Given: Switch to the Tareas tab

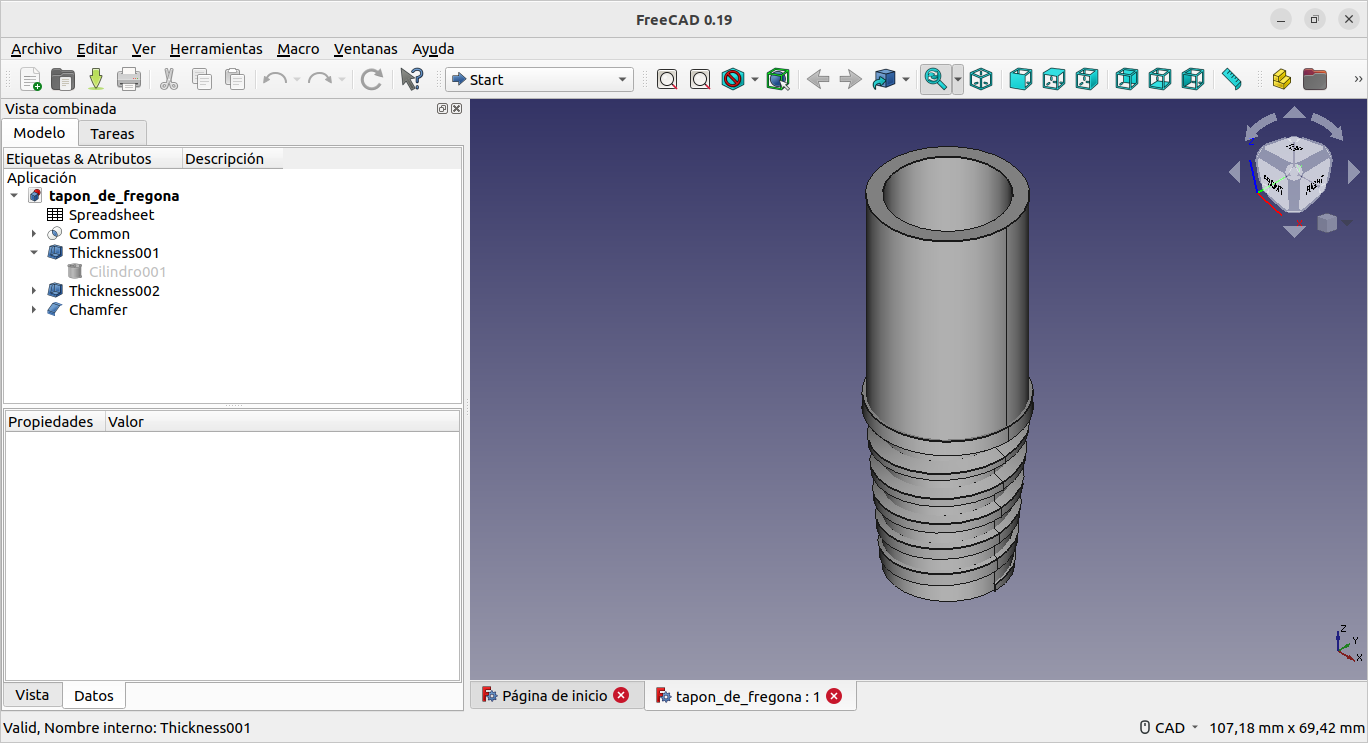Looking at the screenshot, I should tap(112, 133).
